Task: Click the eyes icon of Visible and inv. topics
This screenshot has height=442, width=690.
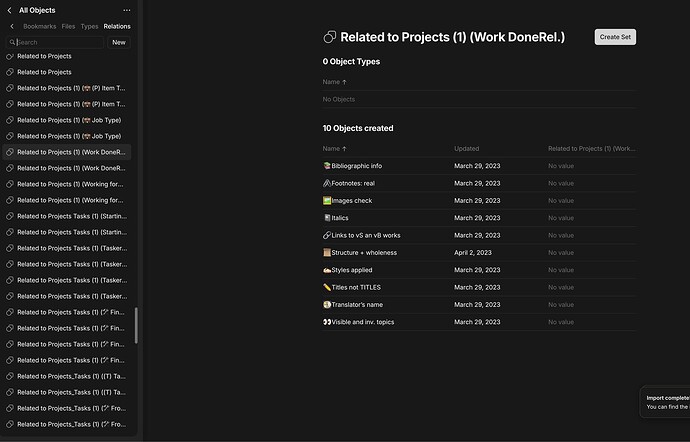Action: (327, 322)
